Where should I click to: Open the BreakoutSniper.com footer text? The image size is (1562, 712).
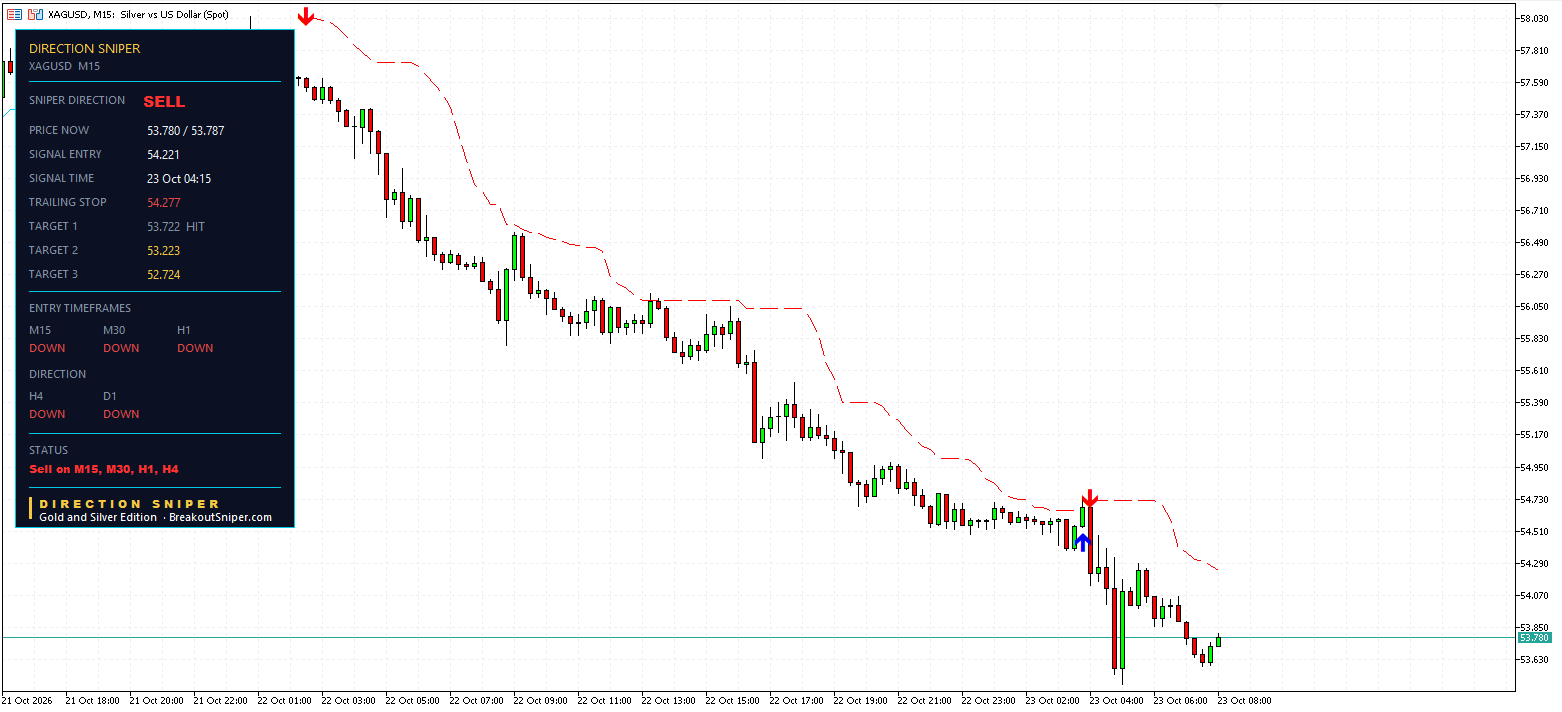220,517
